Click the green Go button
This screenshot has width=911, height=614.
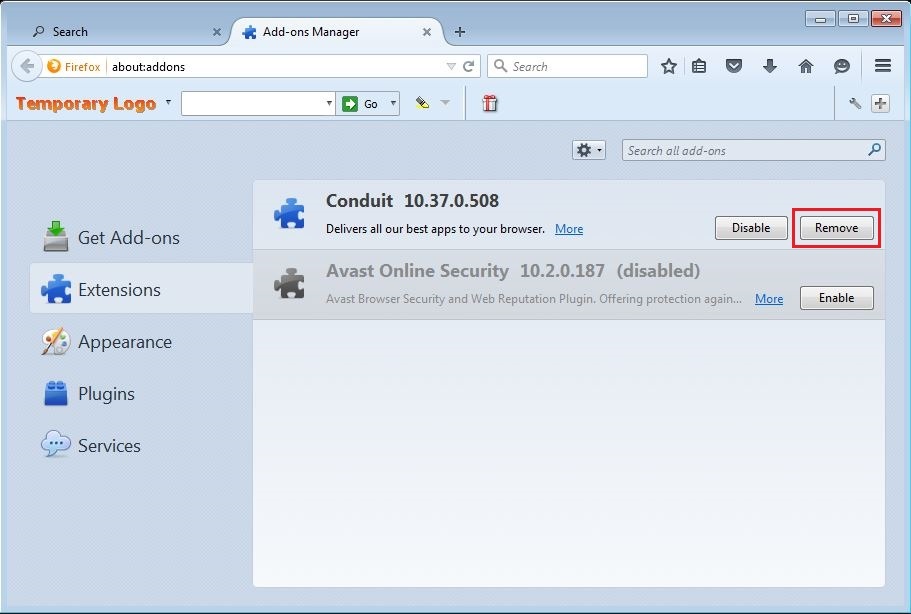click(361, 103)
